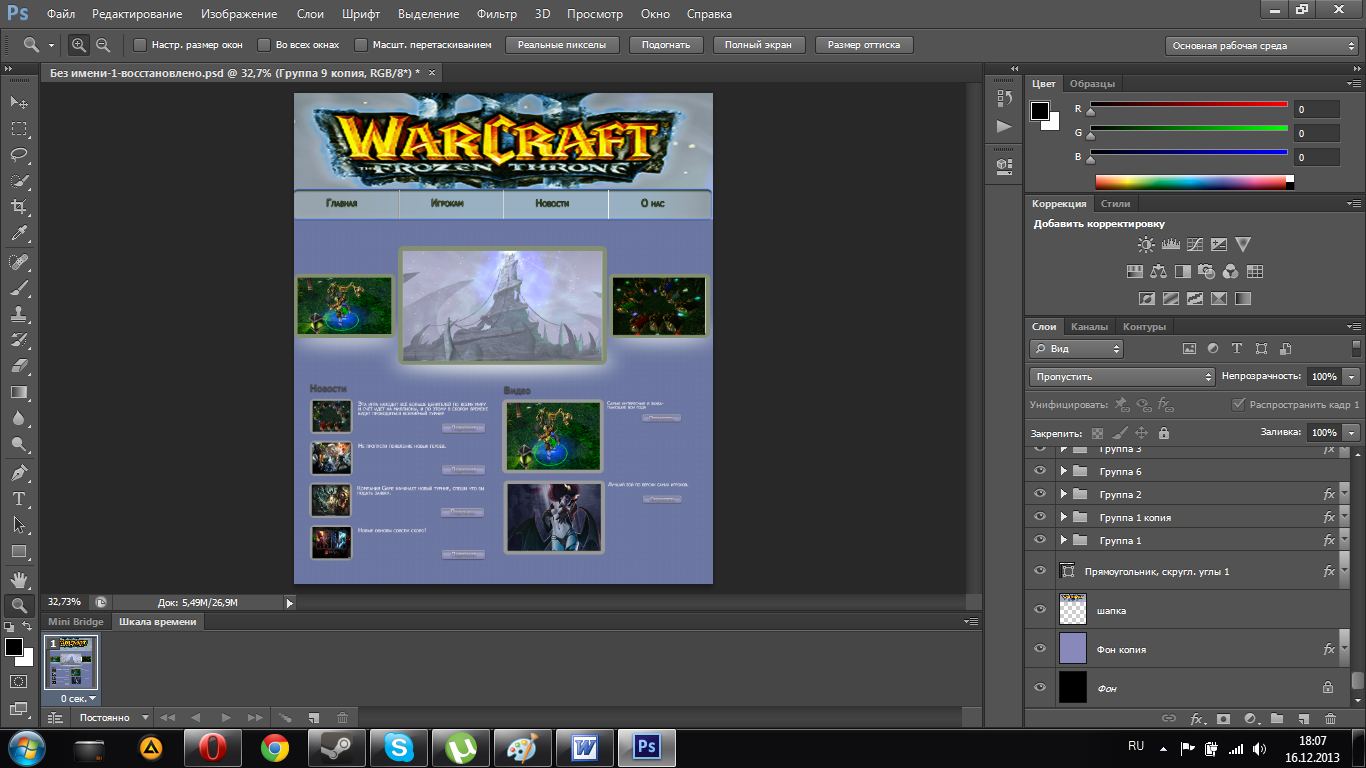
Task: Add Brightness/Contrast adjustment icon
Action: click(1146, 244)
